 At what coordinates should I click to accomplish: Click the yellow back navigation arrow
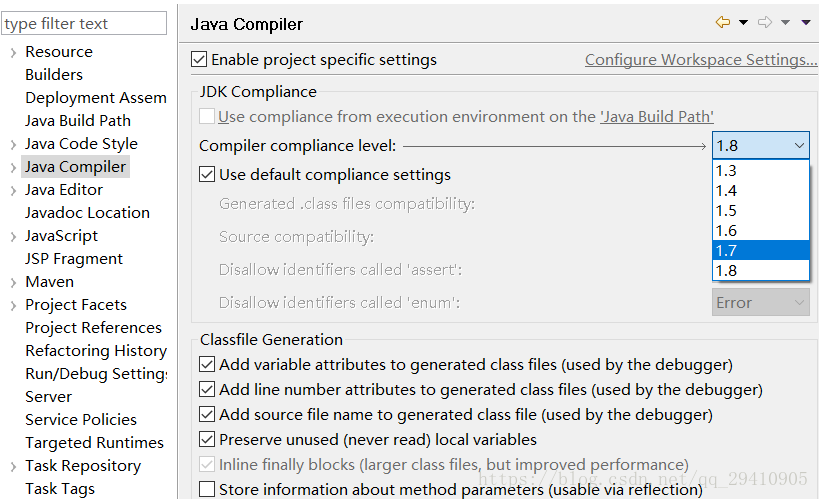pyautogui.click(x=723, y=22)
